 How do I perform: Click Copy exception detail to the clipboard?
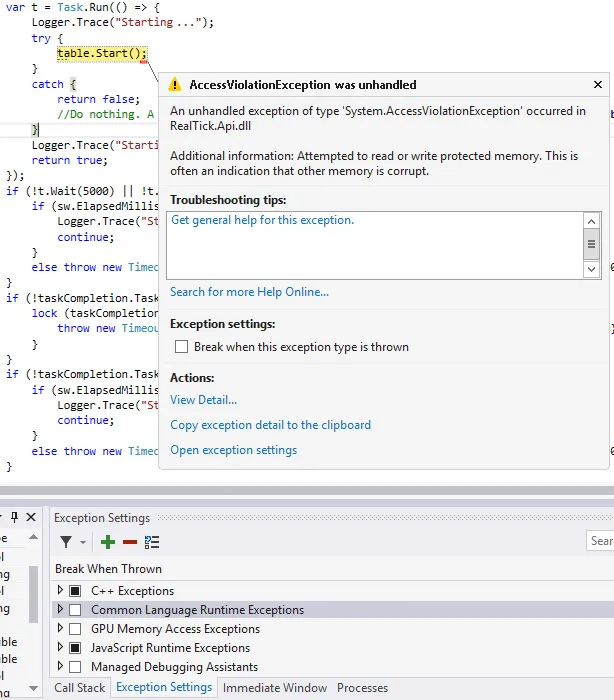(270, 425)
